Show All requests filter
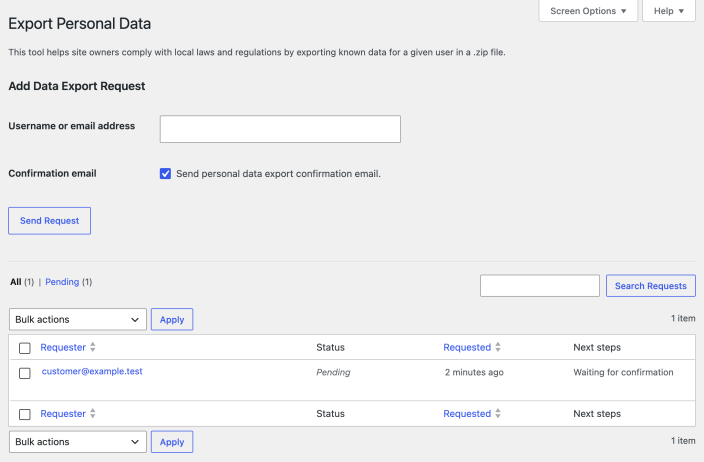The height and width of the screenshot is (462, 704). pyautogui.click(x=16, y=282)
